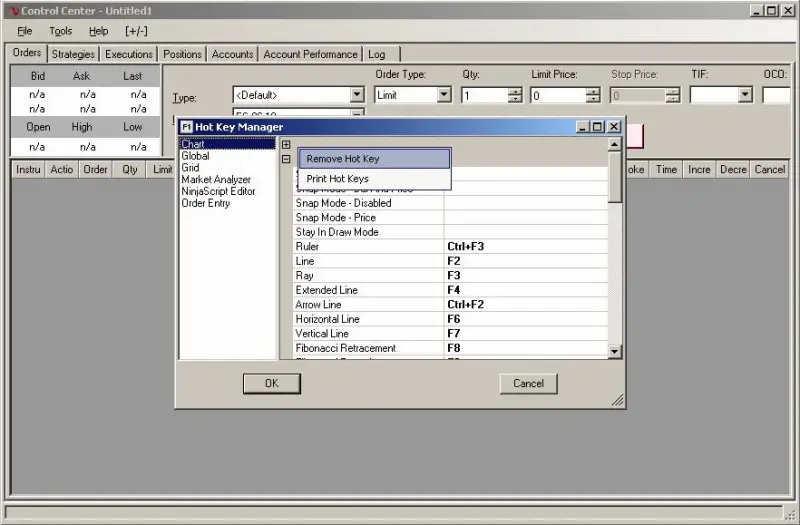This screenshot has height=525, width=800.
Task: Open the Tools menu
Action: point(60,31)
